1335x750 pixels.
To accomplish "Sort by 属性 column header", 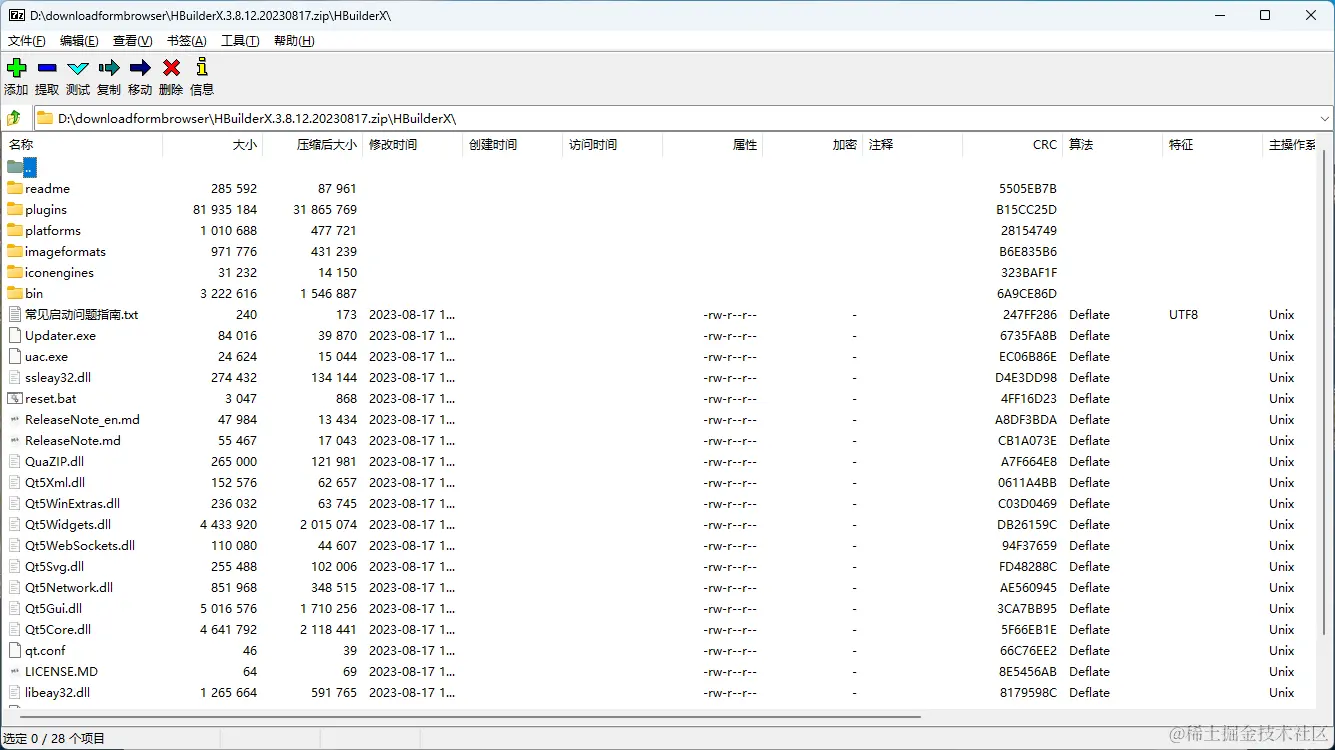I will click(712, 145).
